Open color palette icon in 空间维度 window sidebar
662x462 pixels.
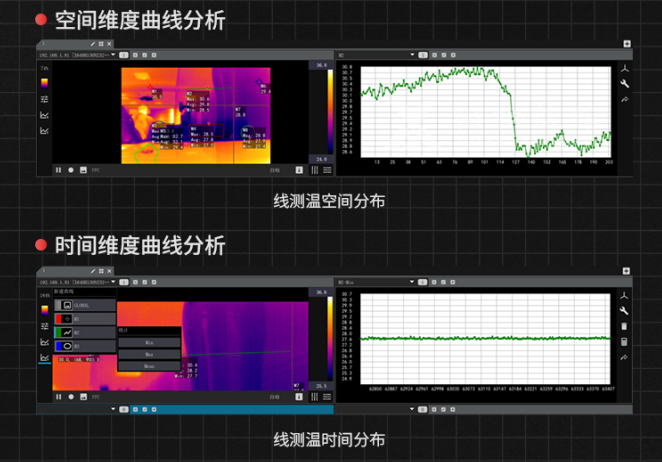(44, 83)
